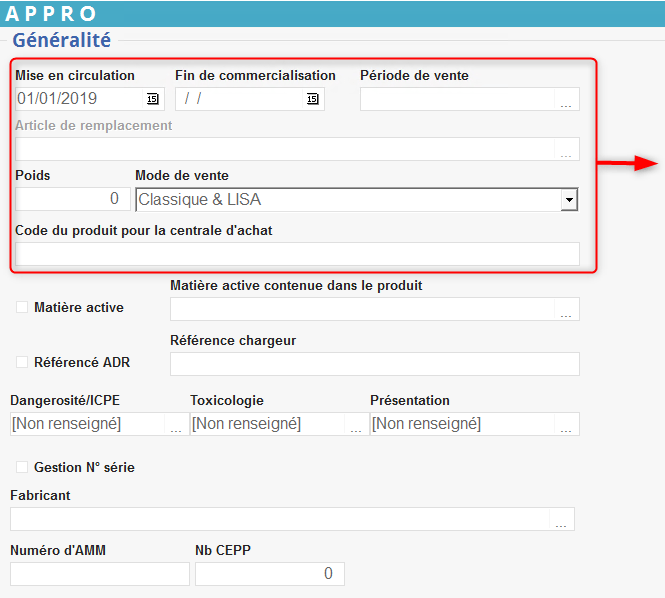Viewport: 665px width, 598px height.
Task: Click the Période de vente browse ellipsis
Action: (566, 100)
